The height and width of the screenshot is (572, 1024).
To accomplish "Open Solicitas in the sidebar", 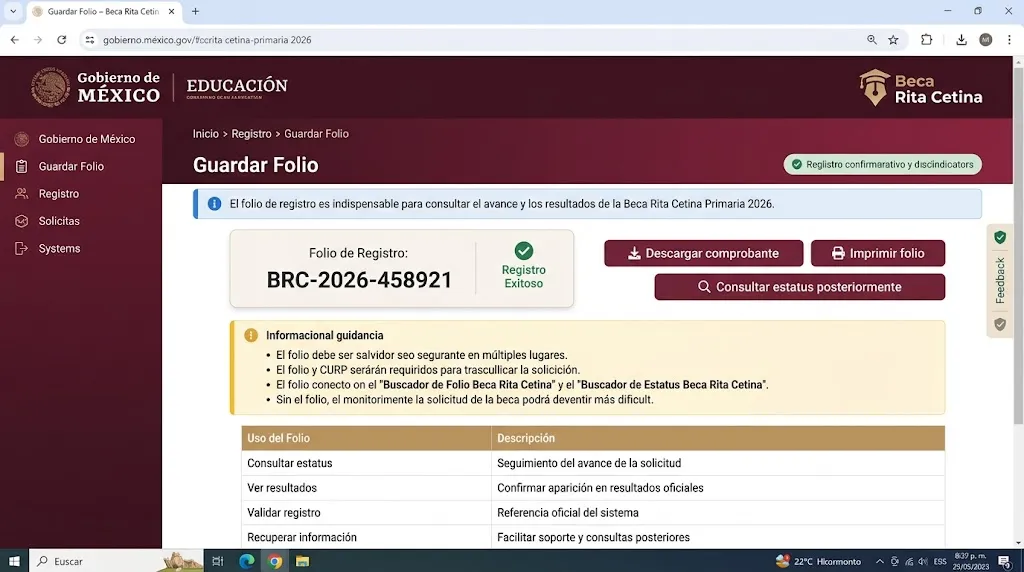I will click(x=81, y=221).
